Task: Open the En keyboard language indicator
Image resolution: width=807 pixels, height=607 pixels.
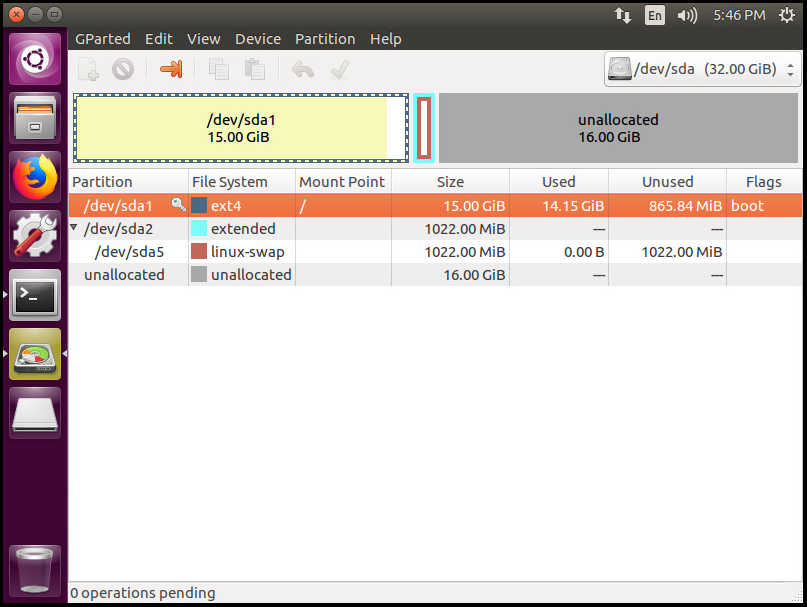Action: (654, 15)
